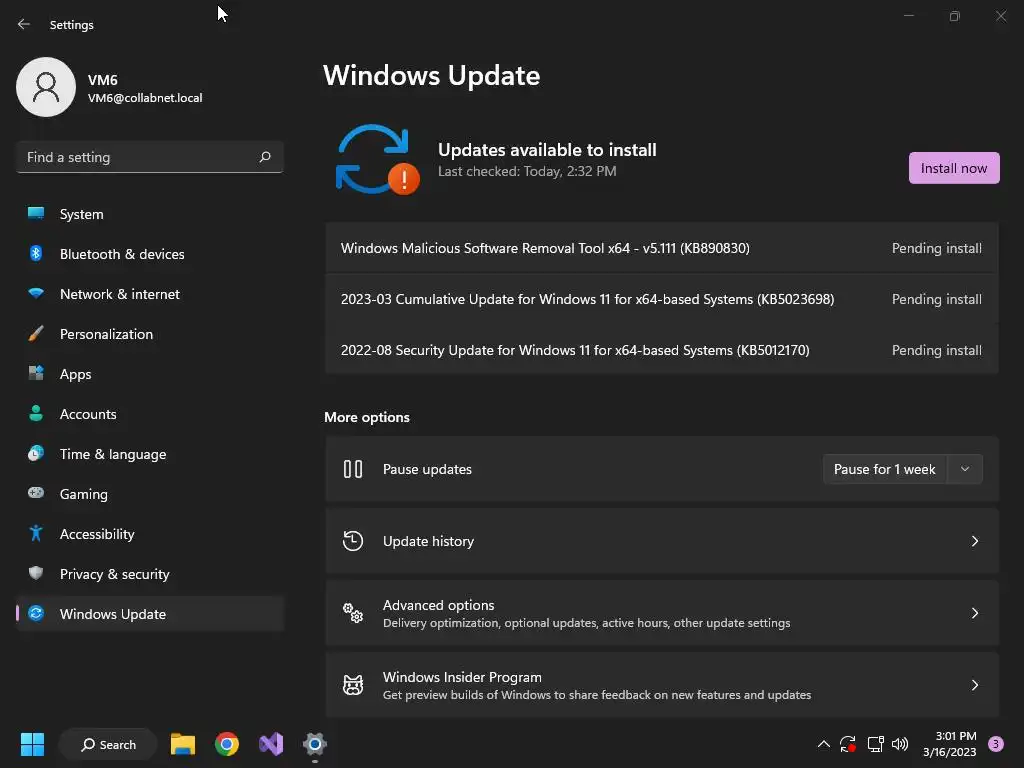Click the Bluetooth icon in the sidebar
Screen dimensions: 1024x768
[x=36, y=253]
